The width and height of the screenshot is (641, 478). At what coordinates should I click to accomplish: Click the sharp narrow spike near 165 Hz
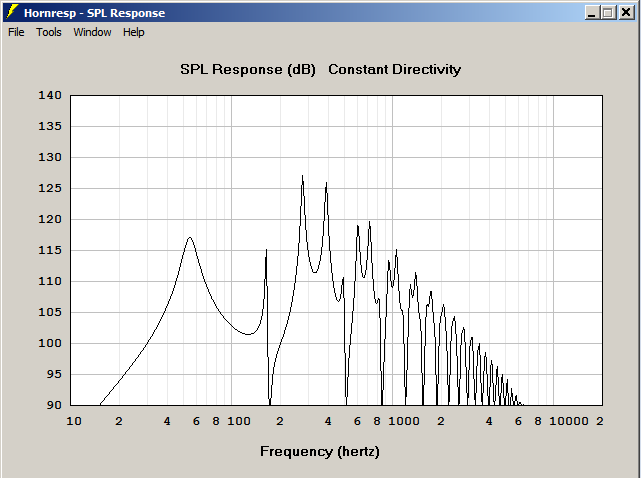266,250
